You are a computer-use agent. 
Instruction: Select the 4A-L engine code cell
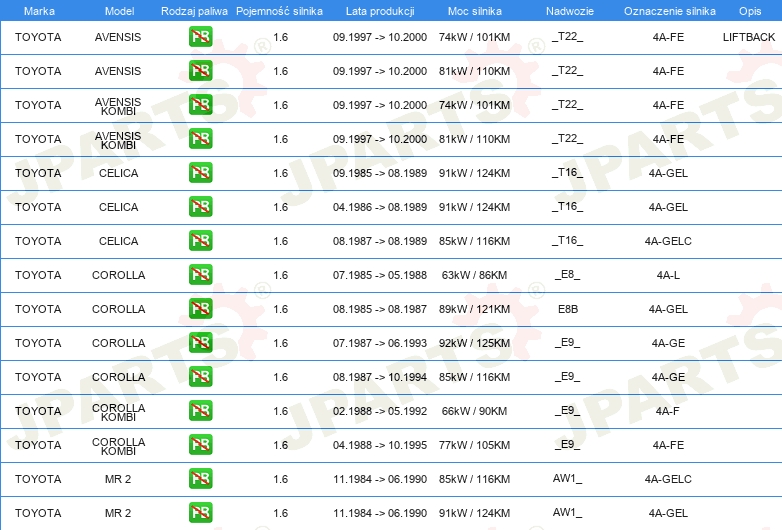coord(668,275)
